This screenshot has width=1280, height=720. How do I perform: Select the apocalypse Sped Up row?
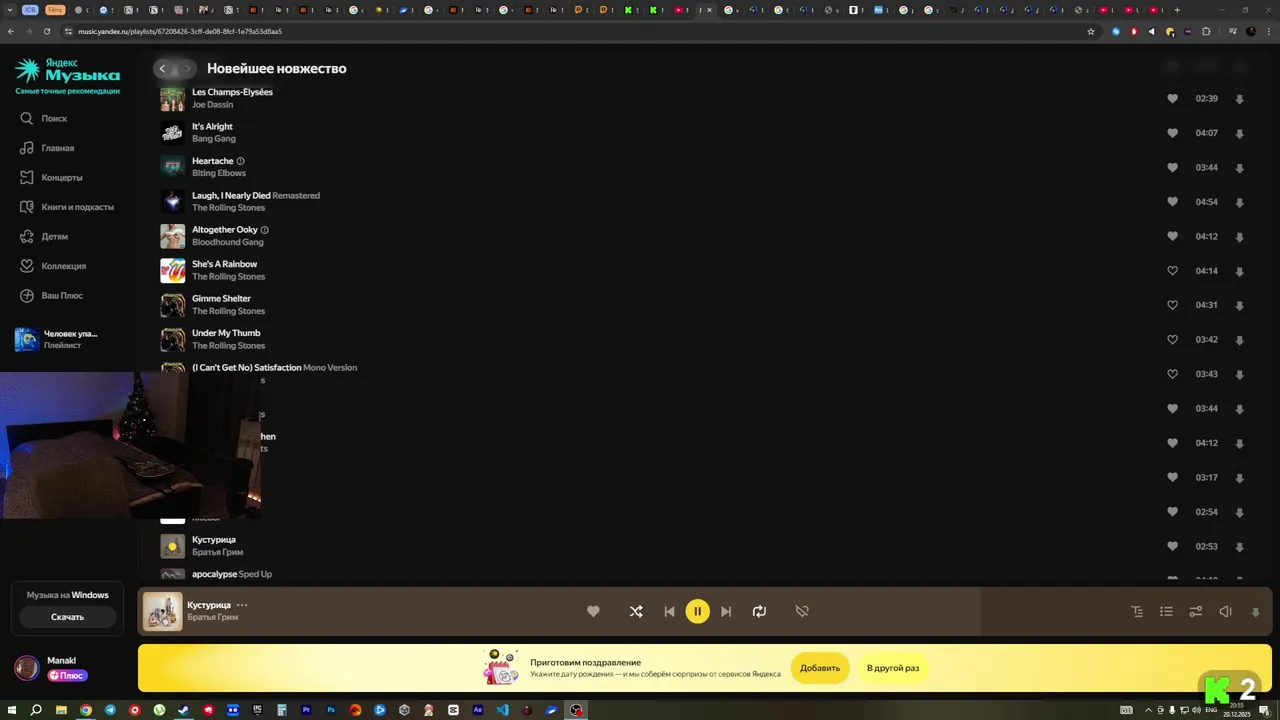pyautogui.click(x=703, y=574)
